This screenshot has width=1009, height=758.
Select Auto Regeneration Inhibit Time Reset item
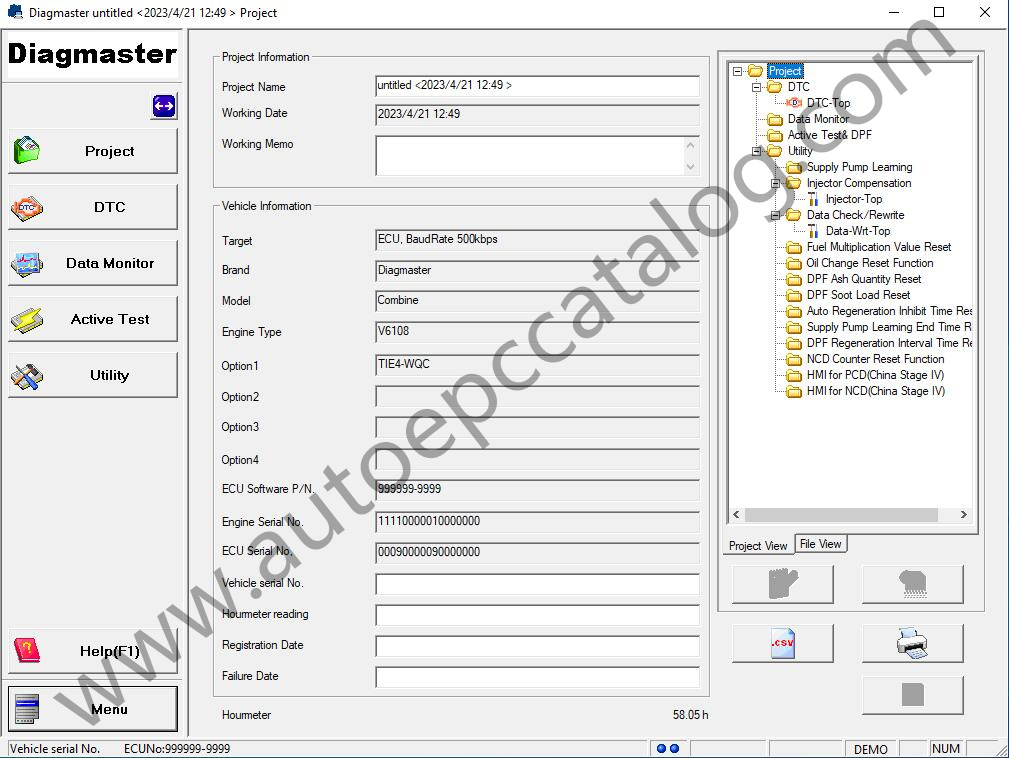[889, 311]
